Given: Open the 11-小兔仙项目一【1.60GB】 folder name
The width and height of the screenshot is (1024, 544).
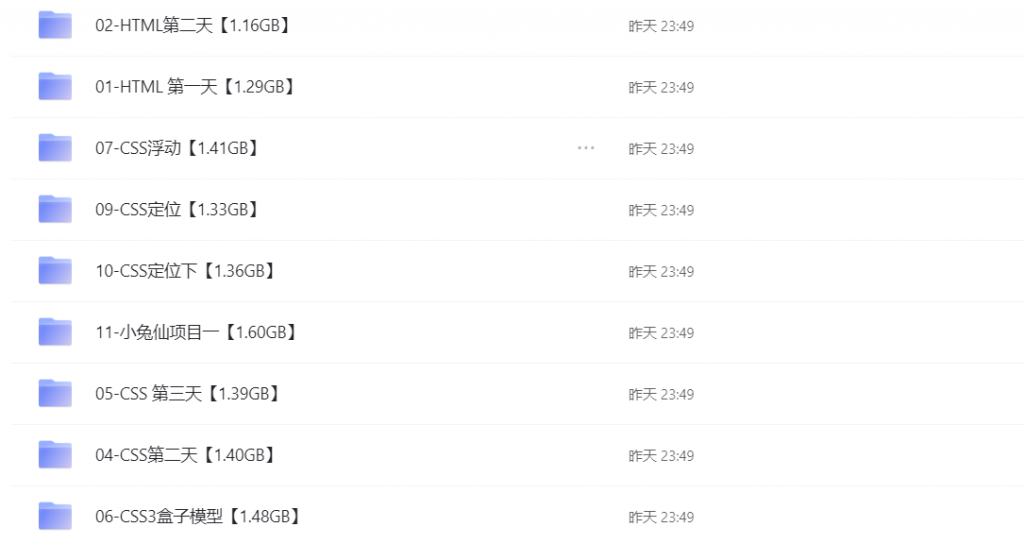Looking at the screenshot, I should click(197, 332).
